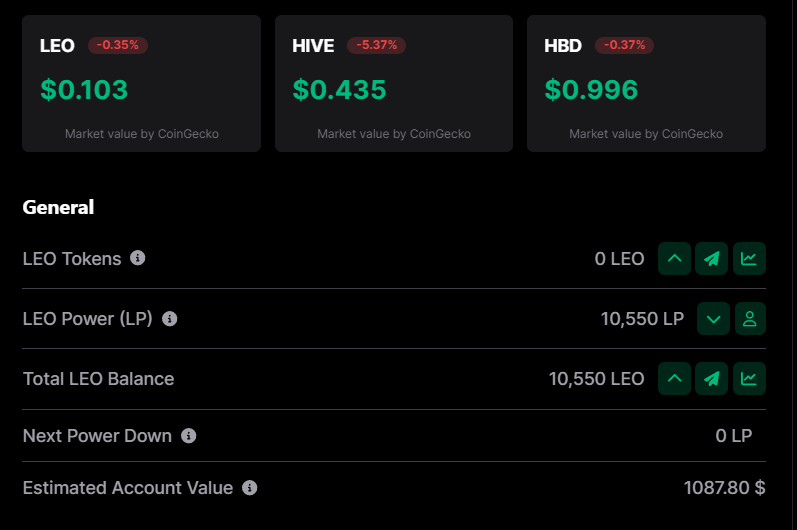Open the HBD price card
797x530 pixels.
point(647,83)
